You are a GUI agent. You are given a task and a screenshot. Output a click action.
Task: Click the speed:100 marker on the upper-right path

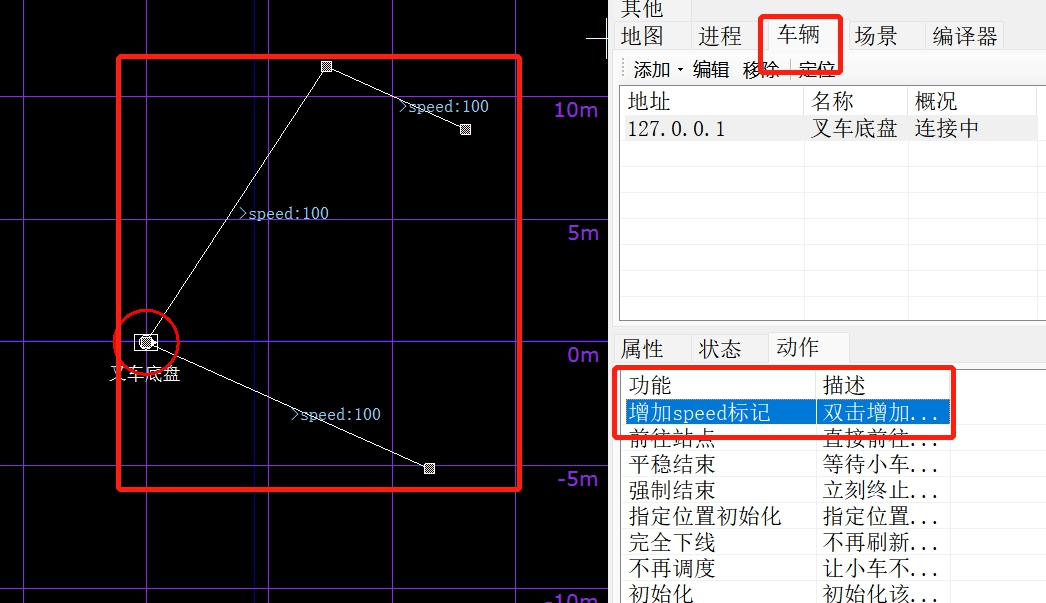[x=444, y=106]
